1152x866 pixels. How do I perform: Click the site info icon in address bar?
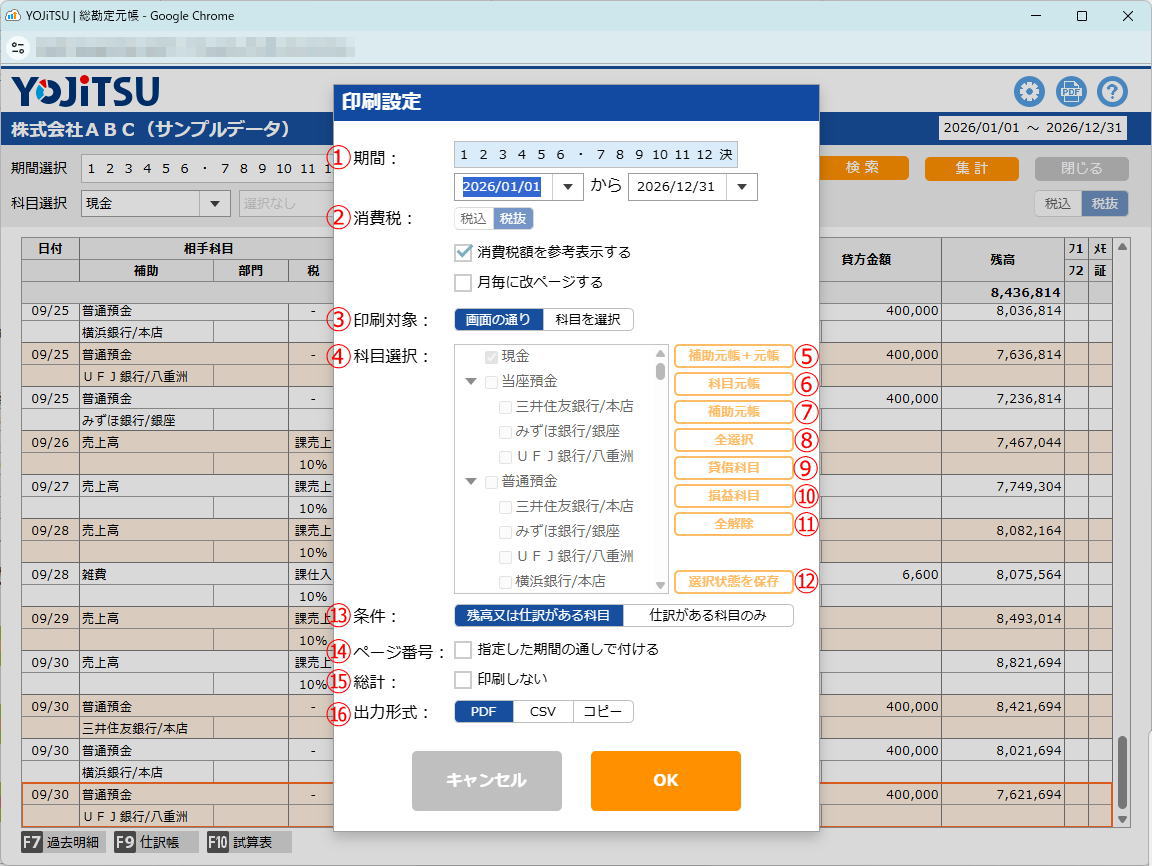tap(18, 47)
